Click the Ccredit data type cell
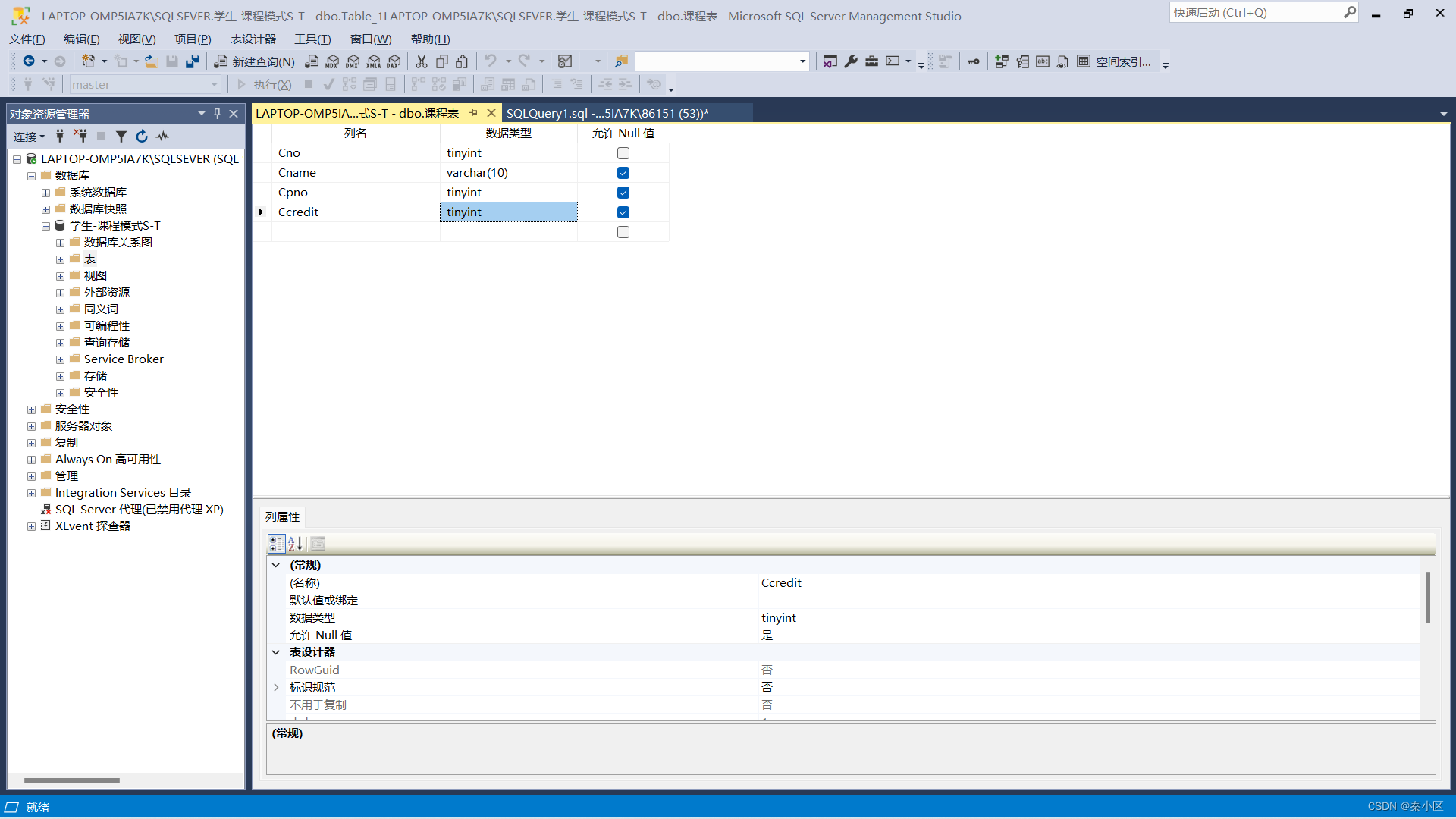 point(508,212)
